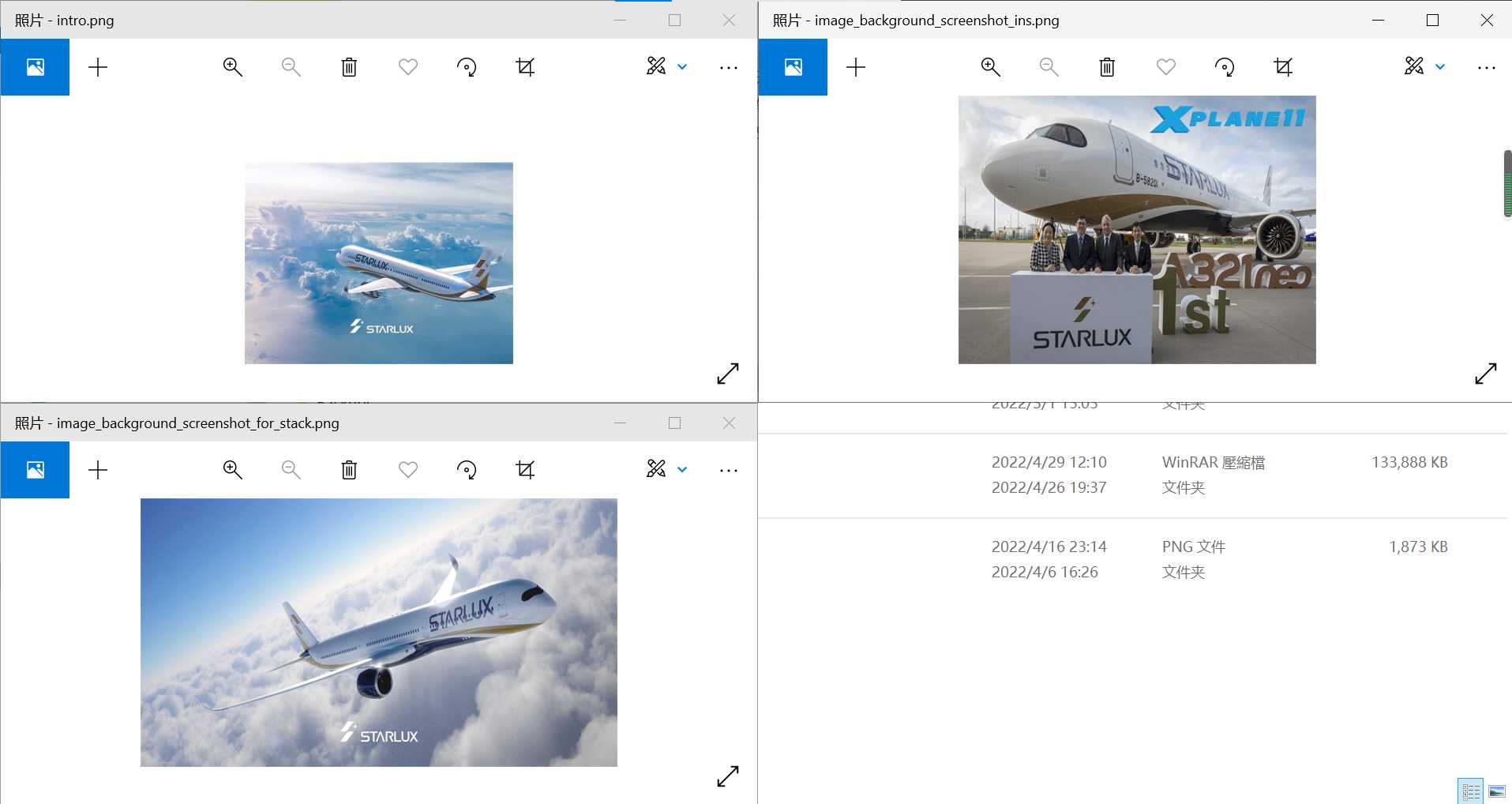Expand edit dropdown arrow in intro.png window
Screen dimensions: 1512x804
[682, 67]
